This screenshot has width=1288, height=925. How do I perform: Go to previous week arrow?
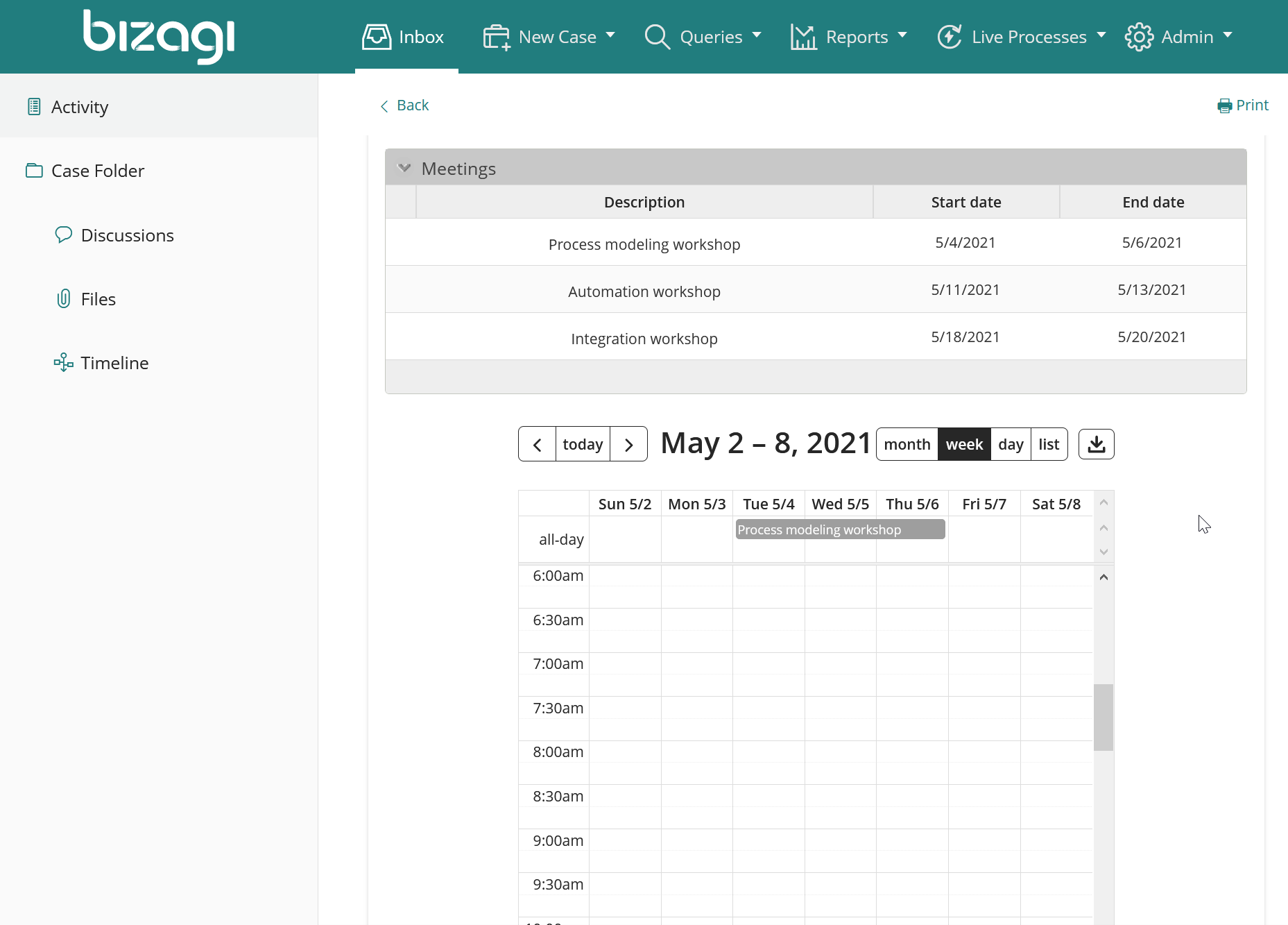tap(537, 444)
